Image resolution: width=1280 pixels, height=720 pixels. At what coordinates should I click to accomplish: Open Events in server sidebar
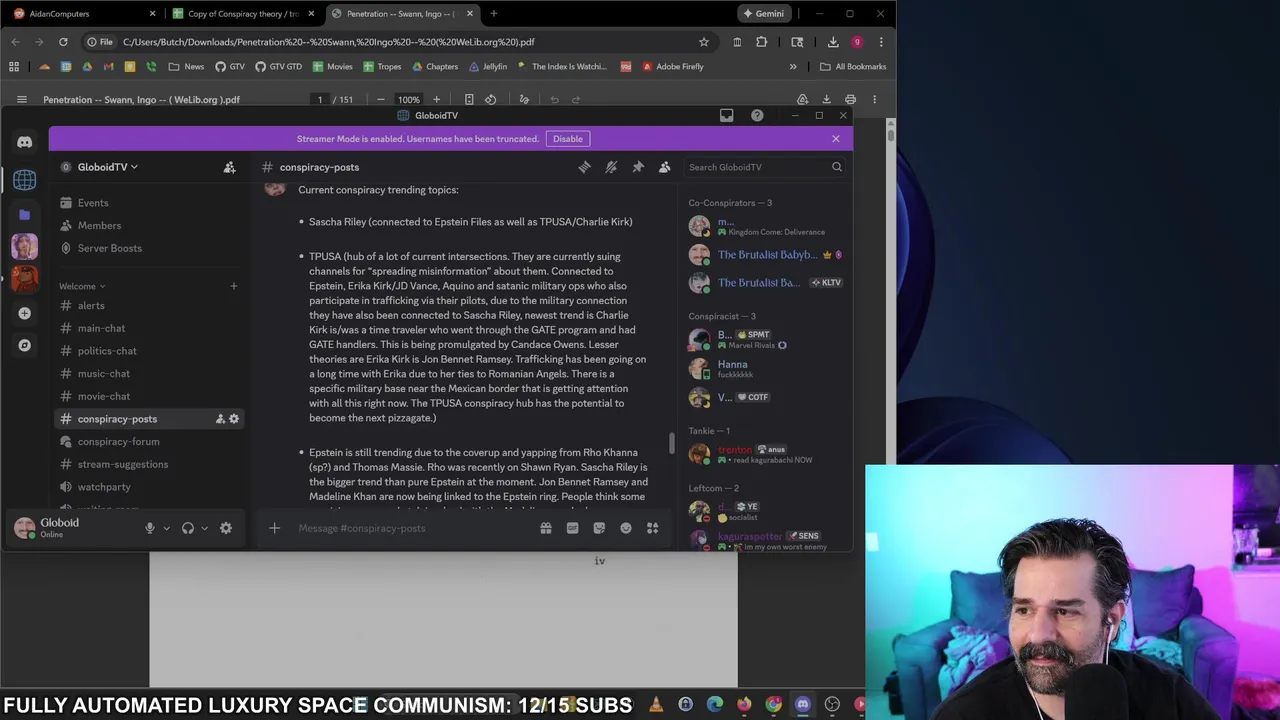point(148,203)
